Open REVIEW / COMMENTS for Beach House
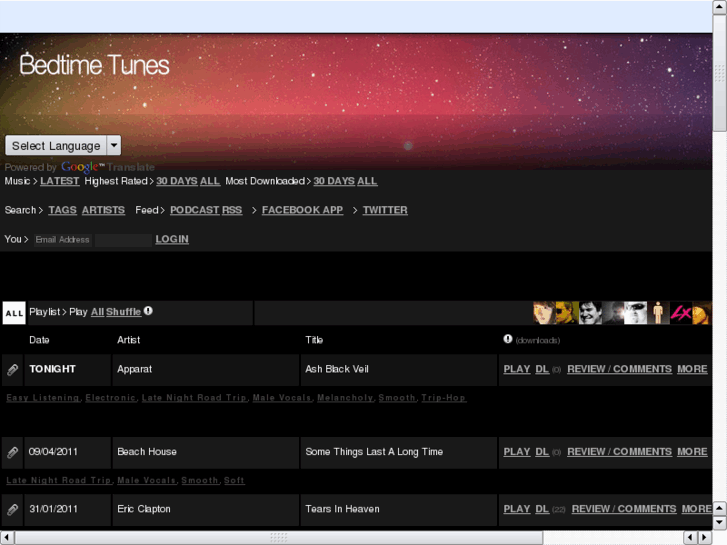727x545 pixels. tap(619, 452)
